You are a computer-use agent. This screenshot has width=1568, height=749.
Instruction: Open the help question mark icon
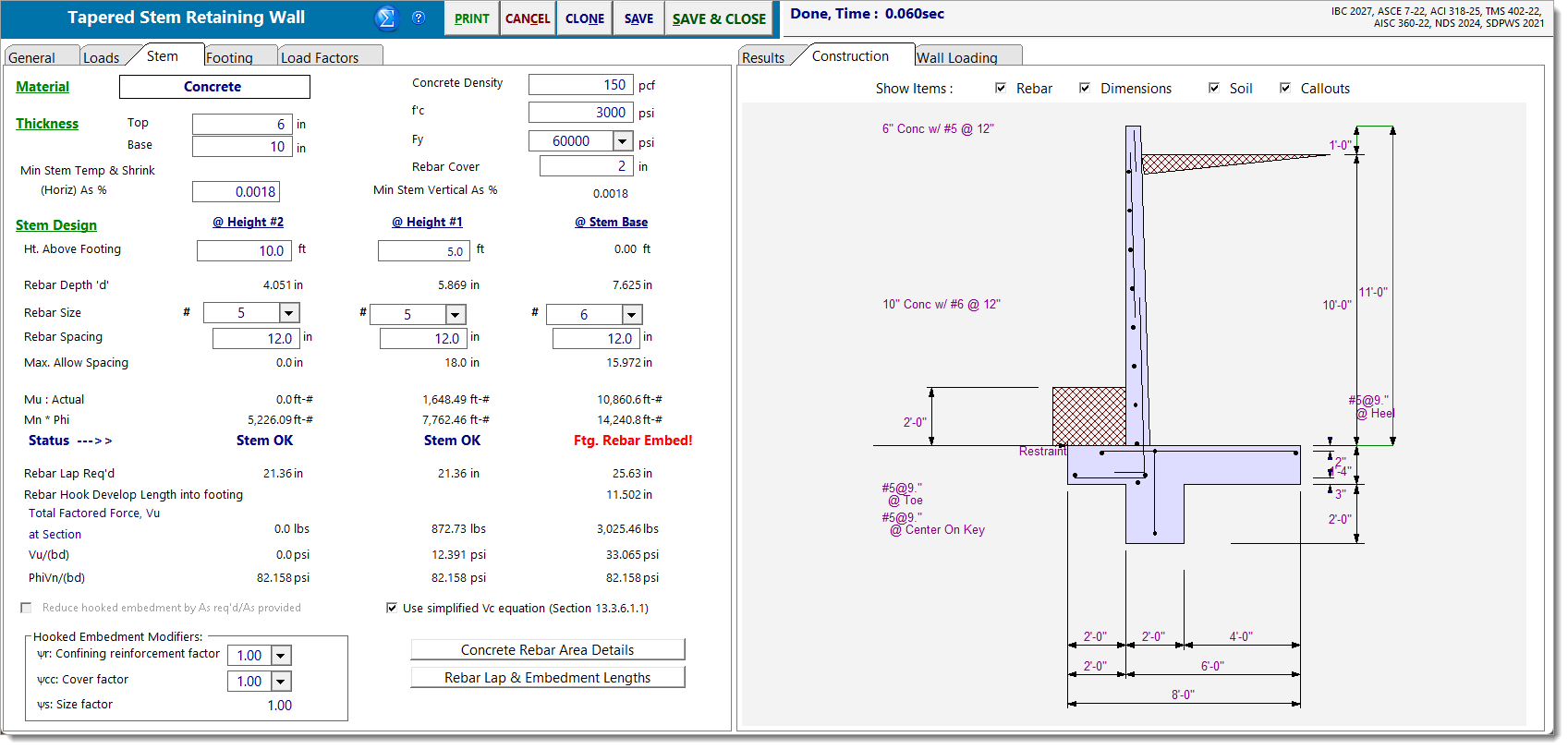pyautogui.click(x=419, y=18)
